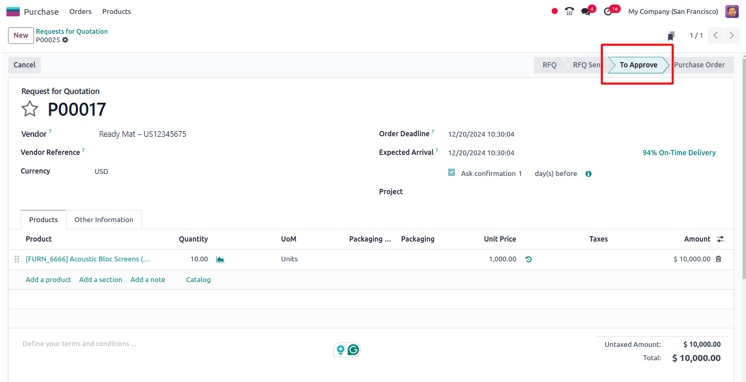Open the [FURN_6666] Acoustic Bloc Screens product

[88, 259]
